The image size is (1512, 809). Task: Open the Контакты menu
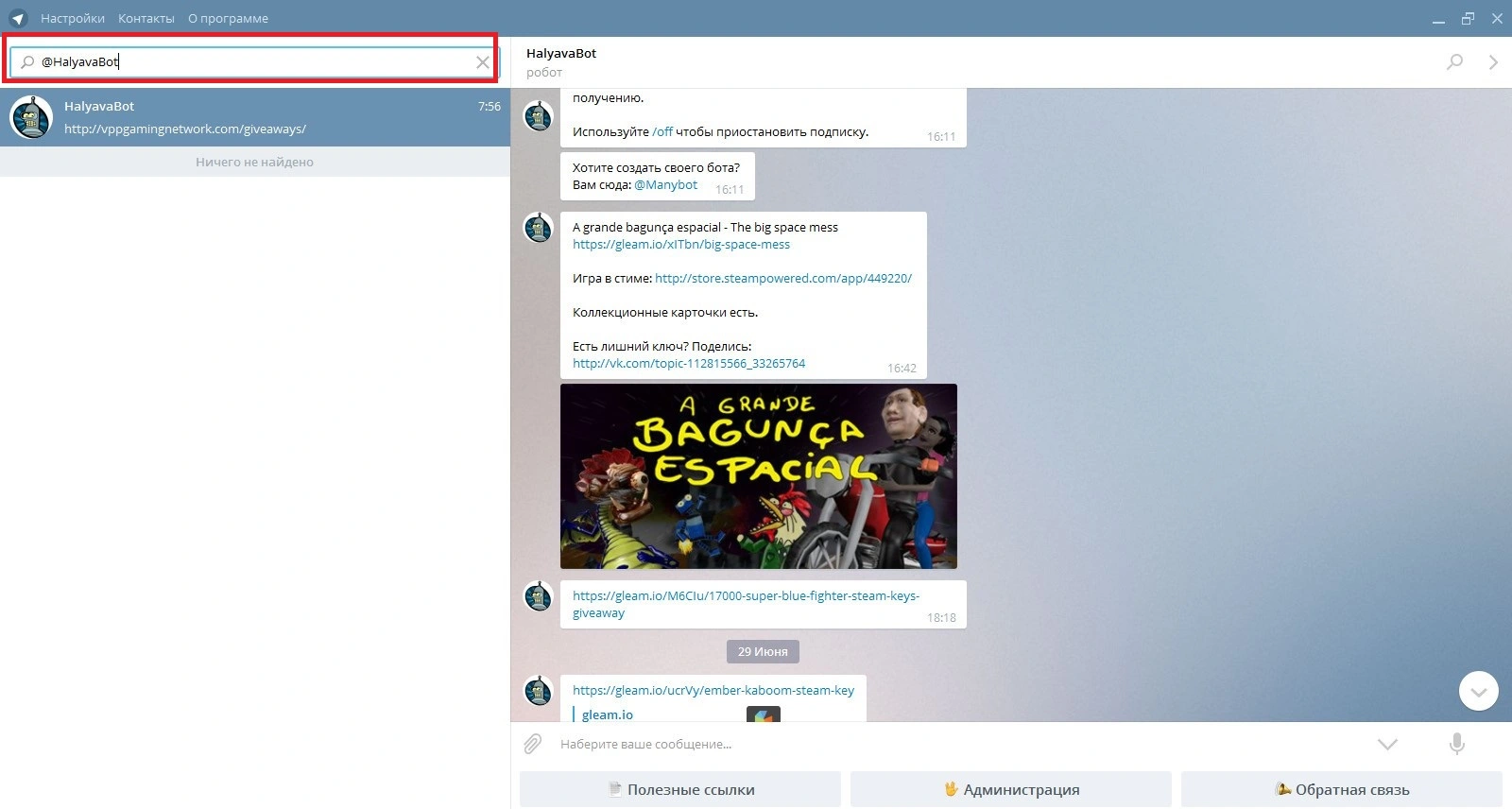tap(146, 18)
